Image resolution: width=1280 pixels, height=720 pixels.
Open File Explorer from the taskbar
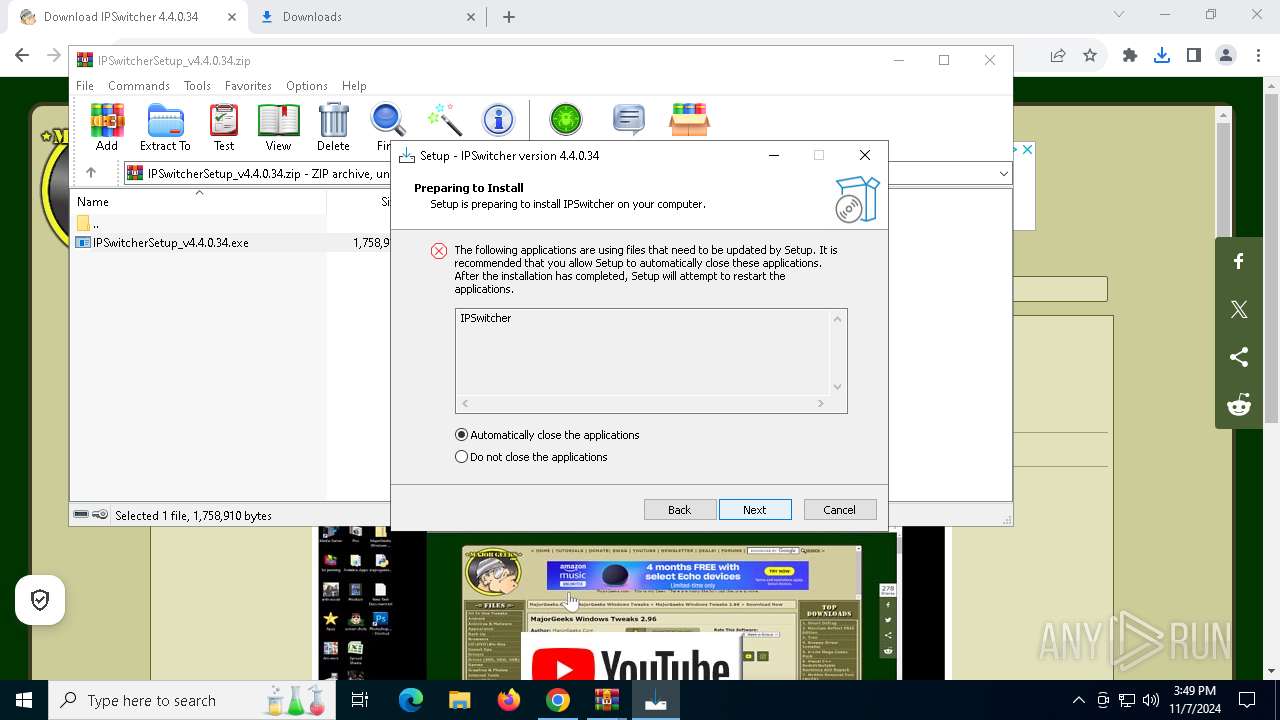click(459, 700)
